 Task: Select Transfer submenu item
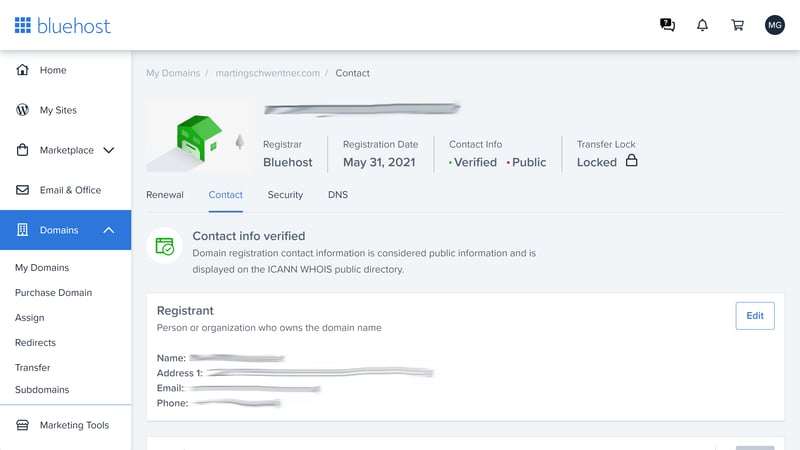click(x=33, y=368)
